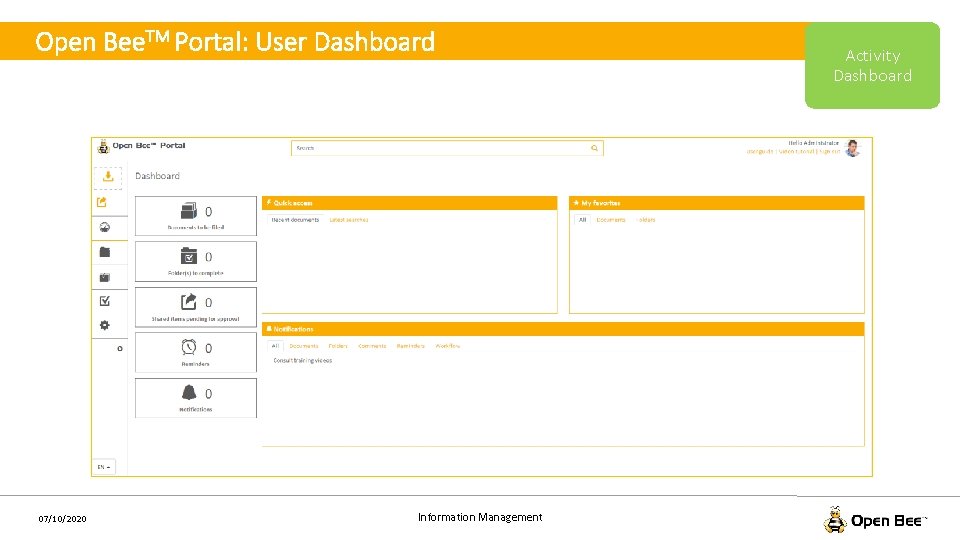
Task: Select Recent documents tab in Quick access
Action: click(295, 220)
